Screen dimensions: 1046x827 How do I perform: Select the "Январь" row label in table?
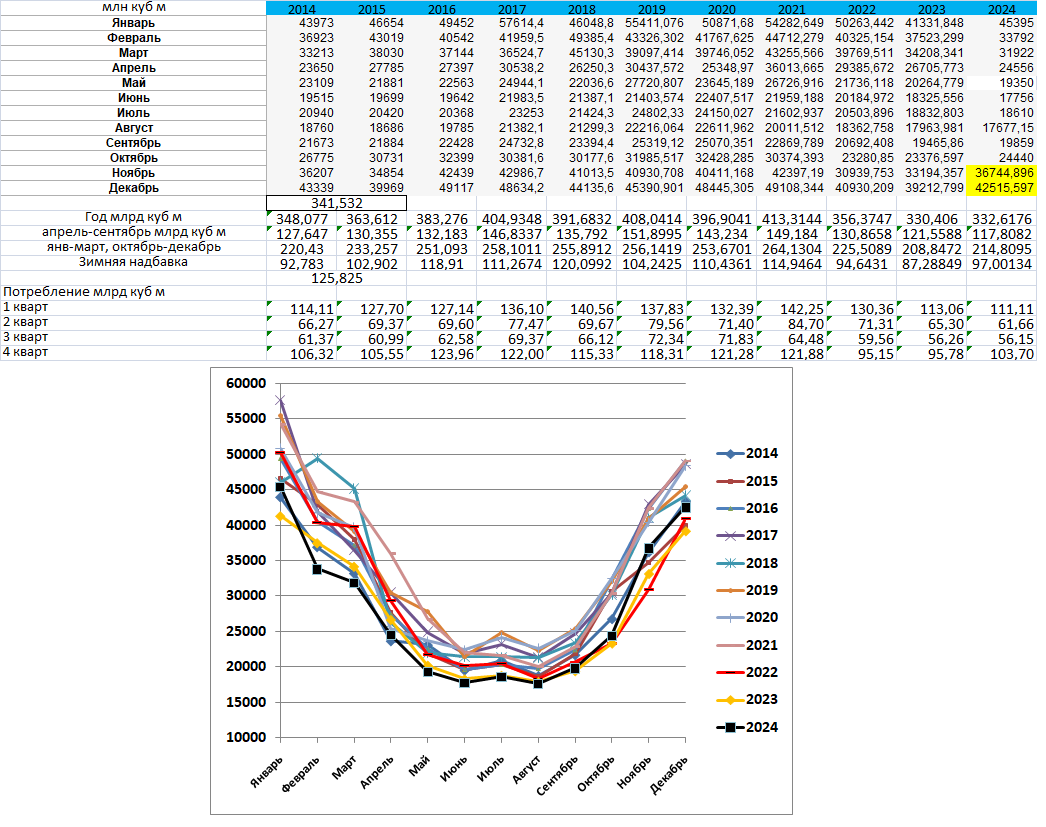(x=133, y=22)
